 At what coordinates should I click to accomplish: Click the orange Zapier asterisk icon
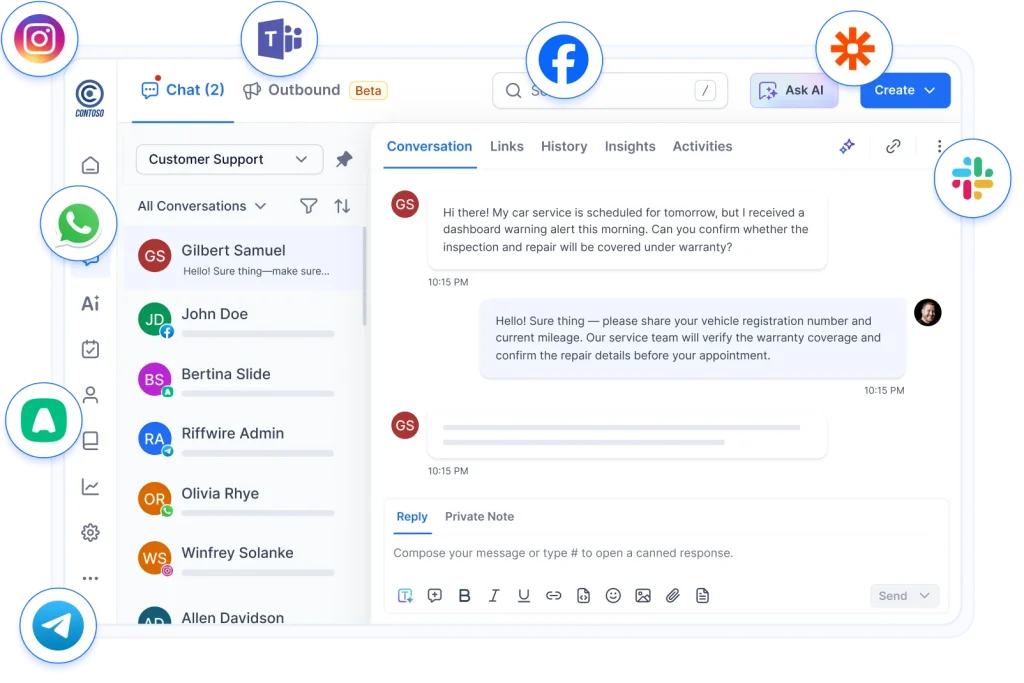tap(853, 49)
